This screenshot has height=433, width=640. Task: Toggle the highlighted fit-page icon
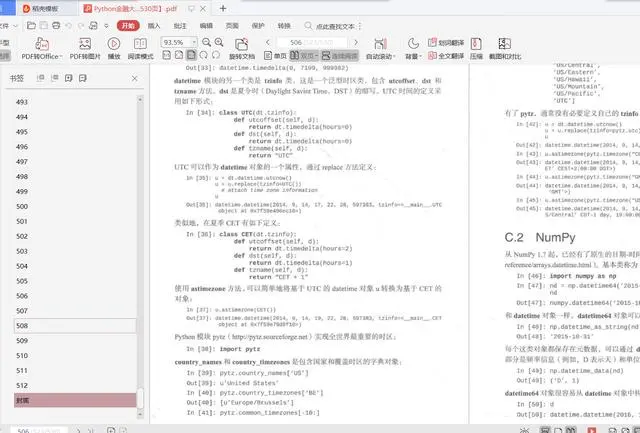coord(191,55)
